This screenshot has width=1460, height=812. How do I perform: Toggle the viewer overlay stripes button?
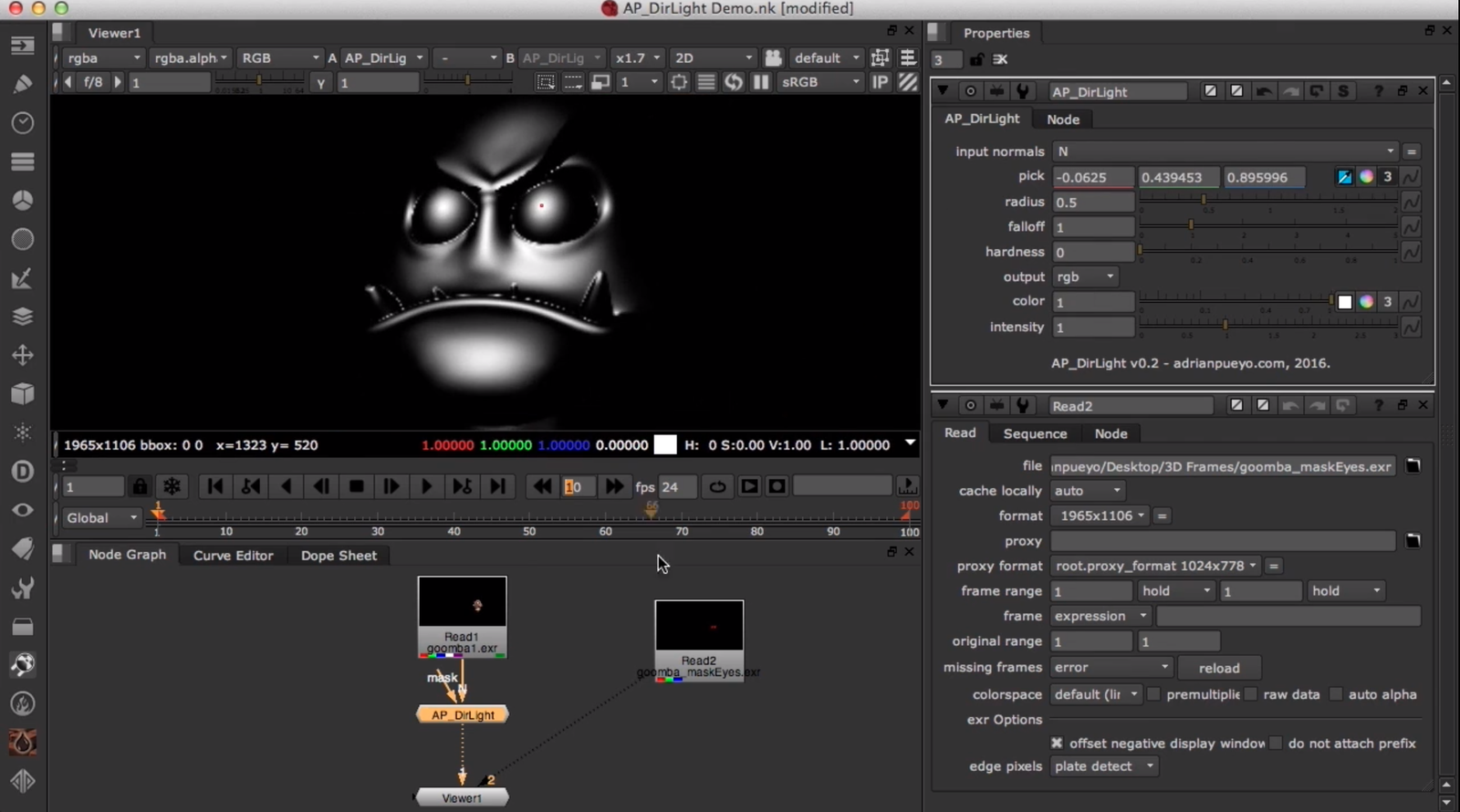(907, 82)
